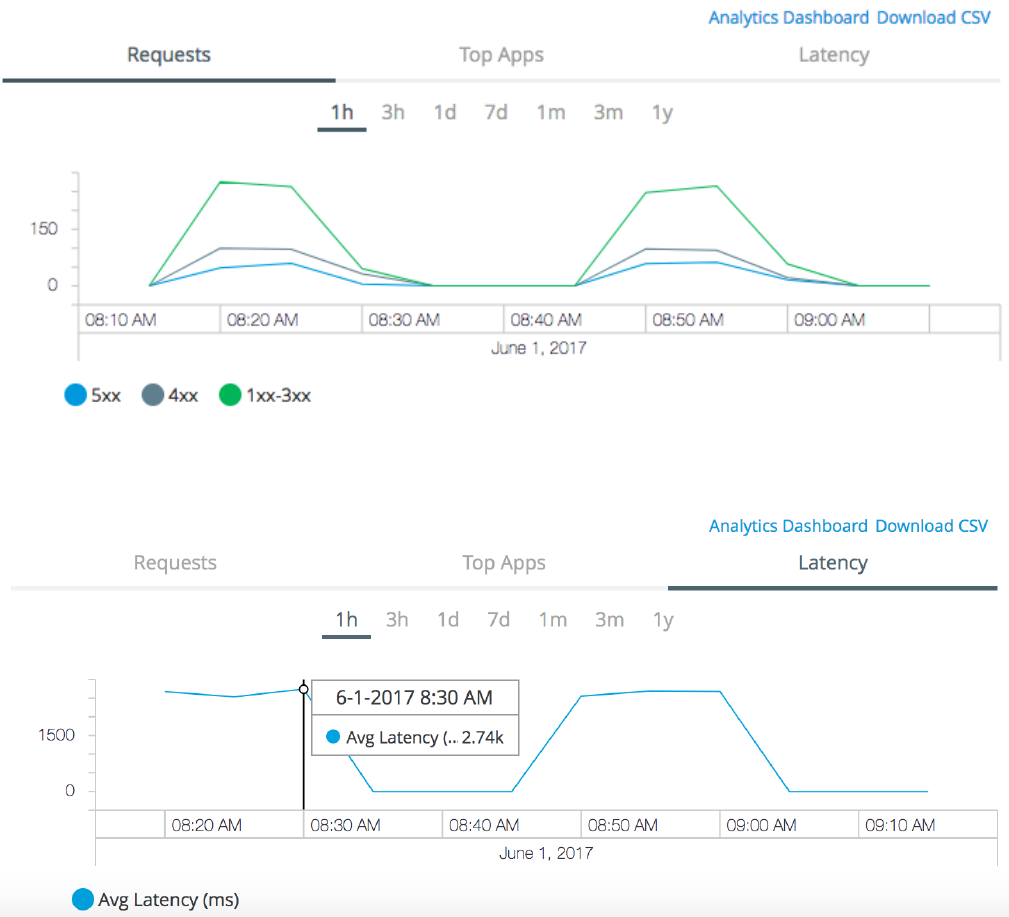Download CSV from the lower latency panel

pyautogui.click(x=931, y=526)
